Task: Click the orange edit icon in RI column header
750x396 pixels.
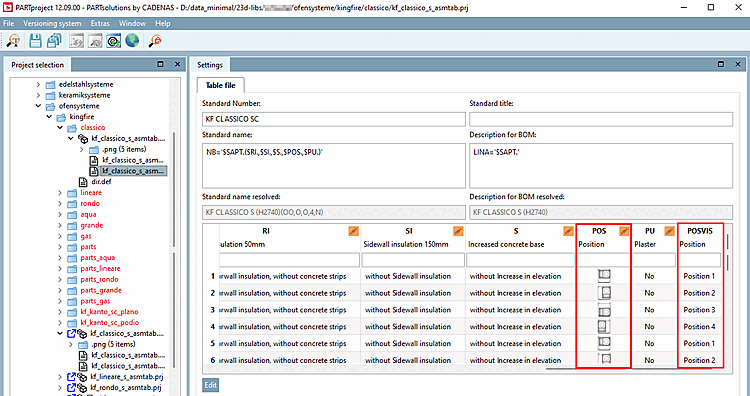Action: [x=353, y=231]
